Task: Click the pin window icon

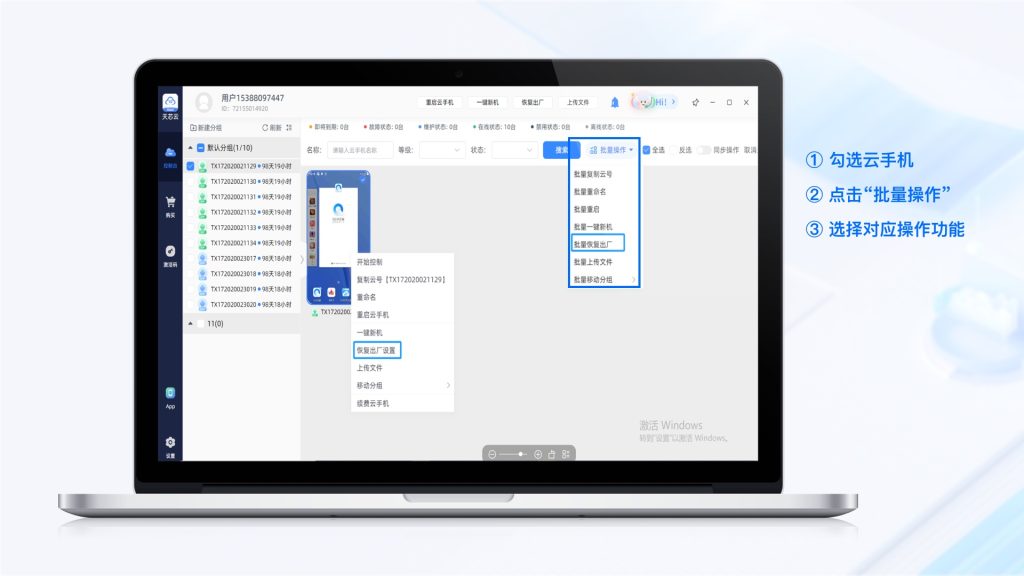Action: (695, 102)
